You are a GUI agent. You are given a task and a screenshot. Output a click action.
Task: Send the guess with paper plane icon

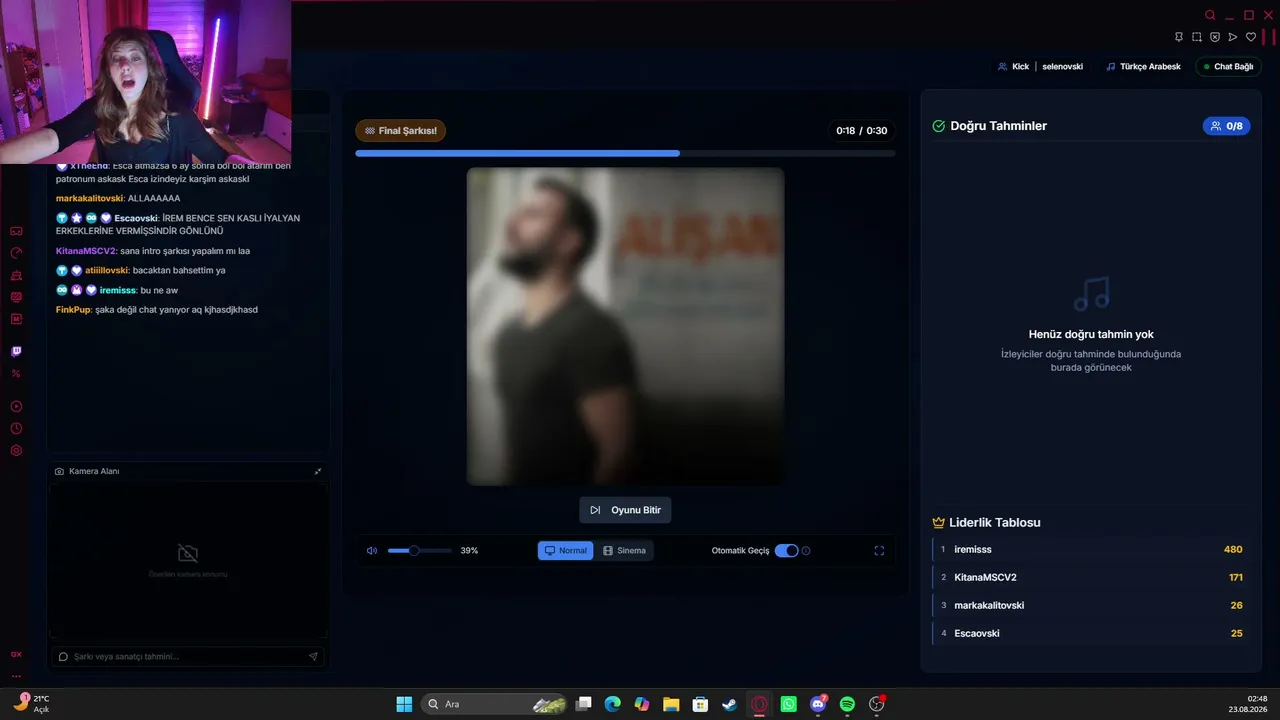tap(313, 657)
